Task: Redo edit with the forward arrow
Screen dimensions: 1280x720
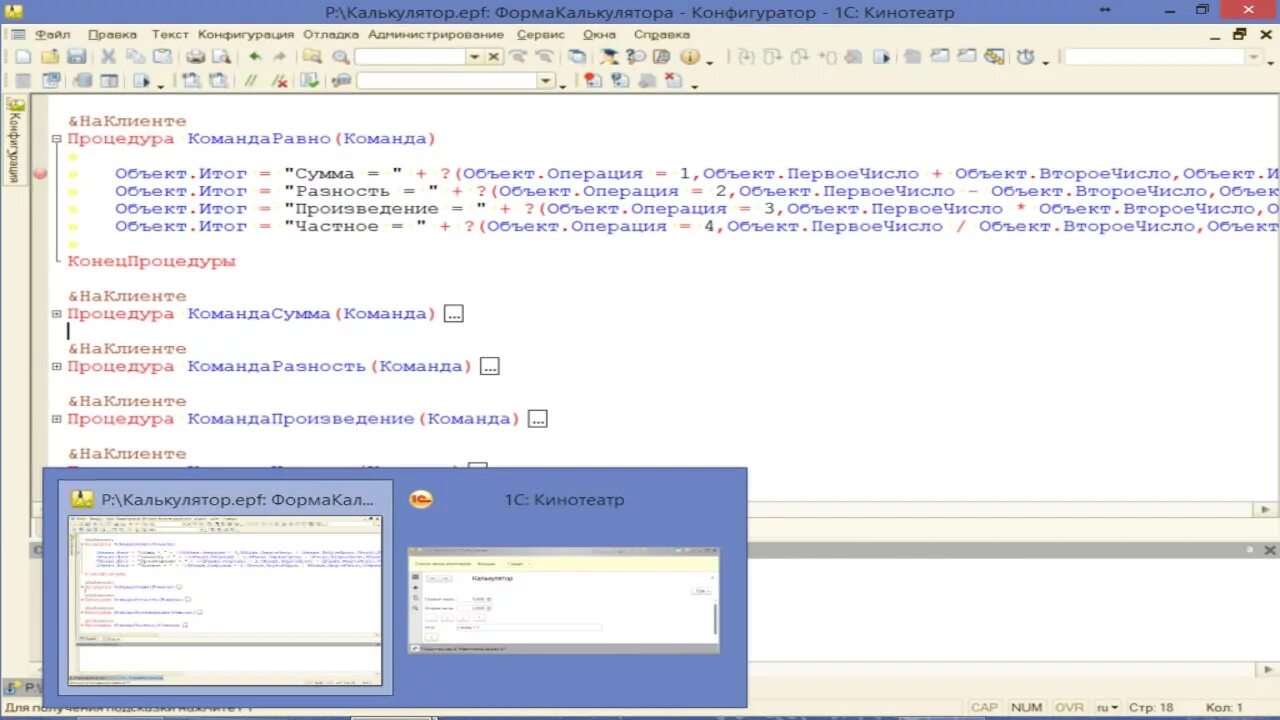Action: tap(280, 57)
